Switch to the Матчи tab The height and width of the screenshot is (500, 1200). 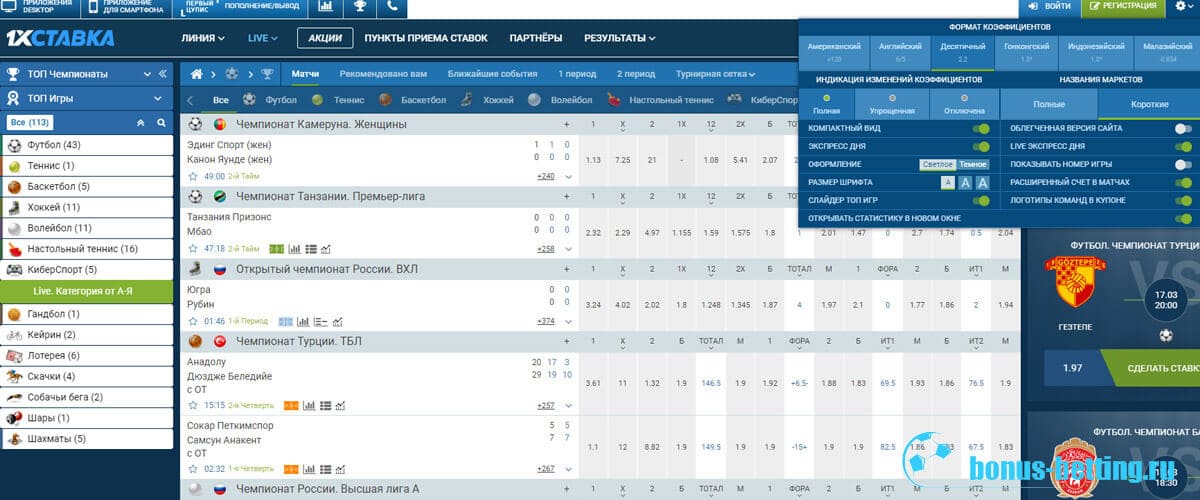(x=305, y=74)
